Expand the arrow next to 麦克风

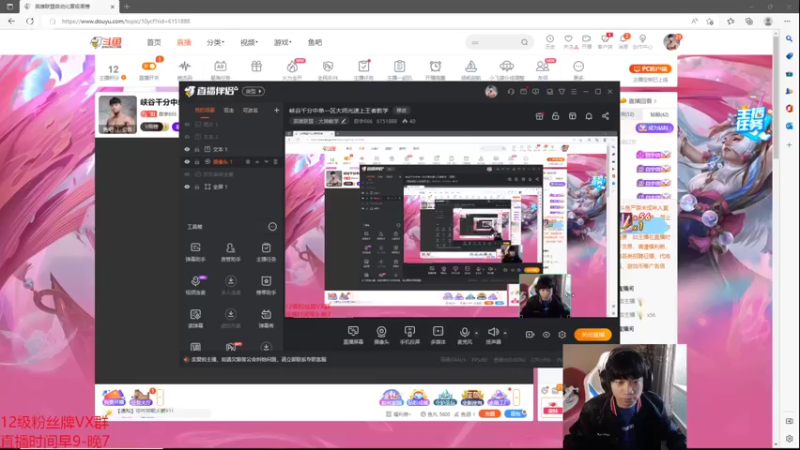tap(477, 333)
